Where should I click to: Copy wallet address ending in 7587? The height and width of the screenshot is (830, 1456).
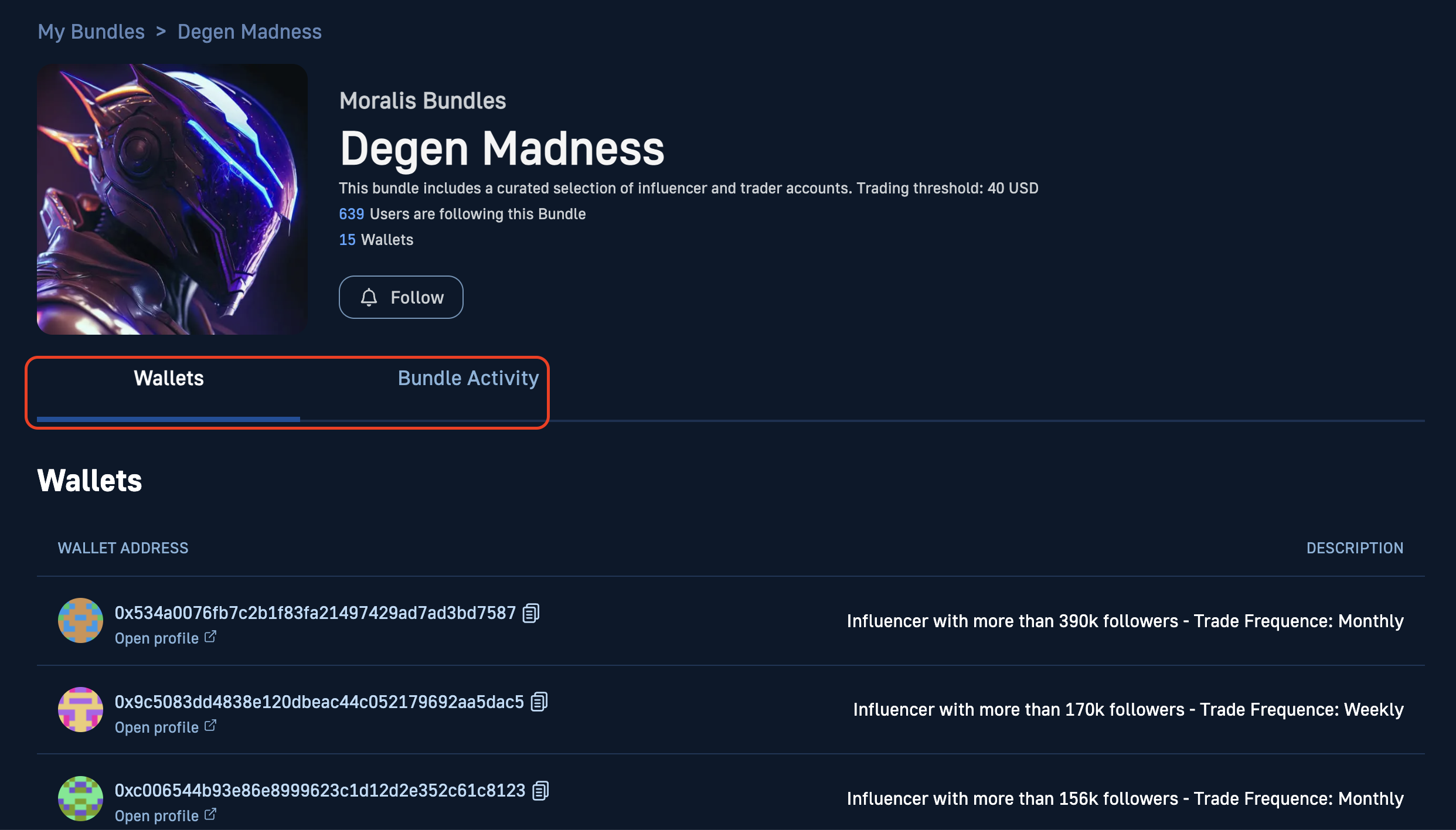[531, 613]
